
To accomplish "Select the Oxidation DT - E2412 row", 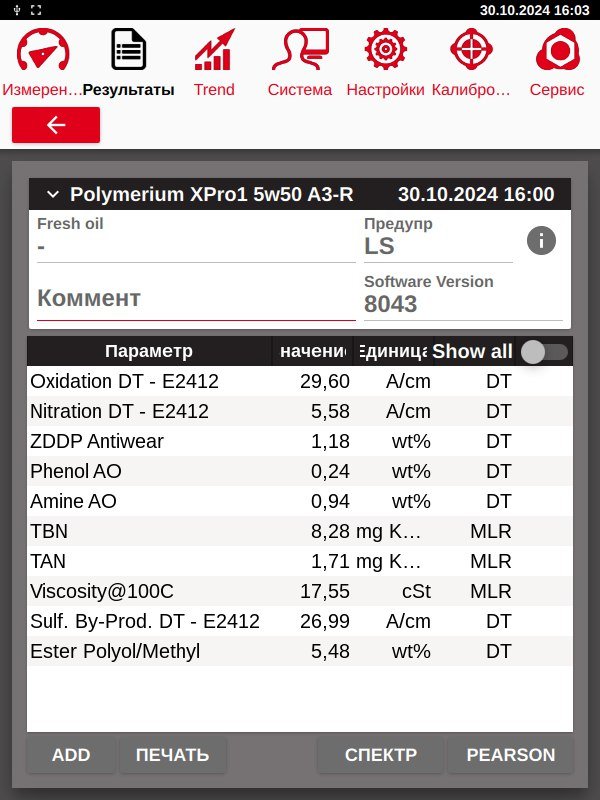I will point(300,381).
